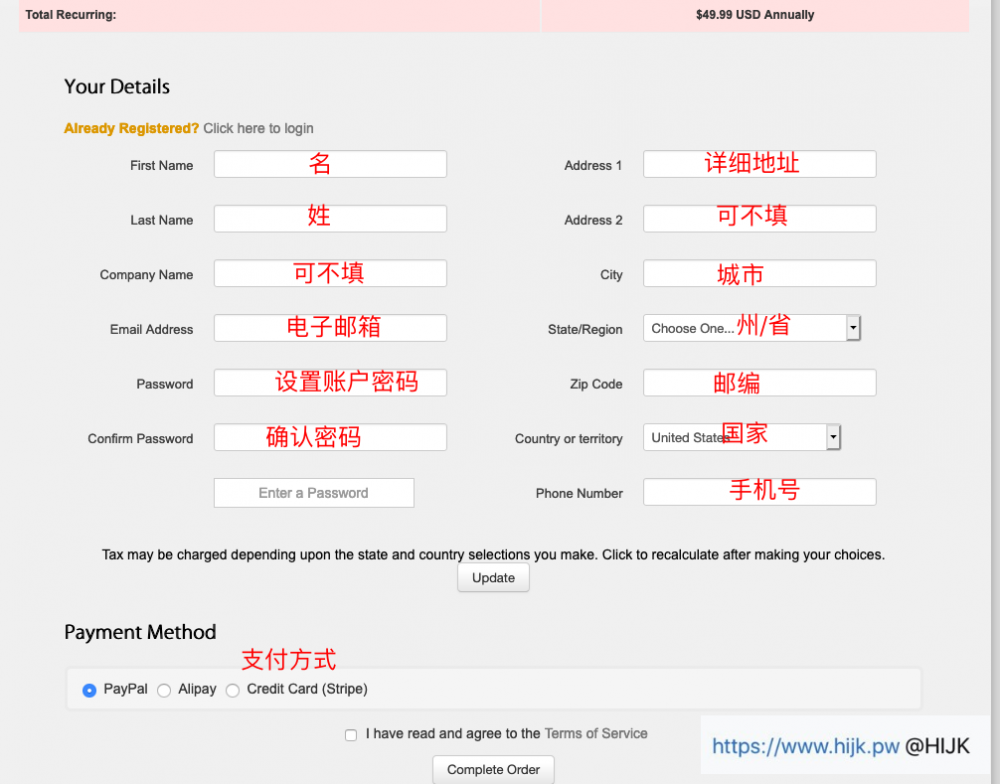Click the Email Address input field

[330, 328]
